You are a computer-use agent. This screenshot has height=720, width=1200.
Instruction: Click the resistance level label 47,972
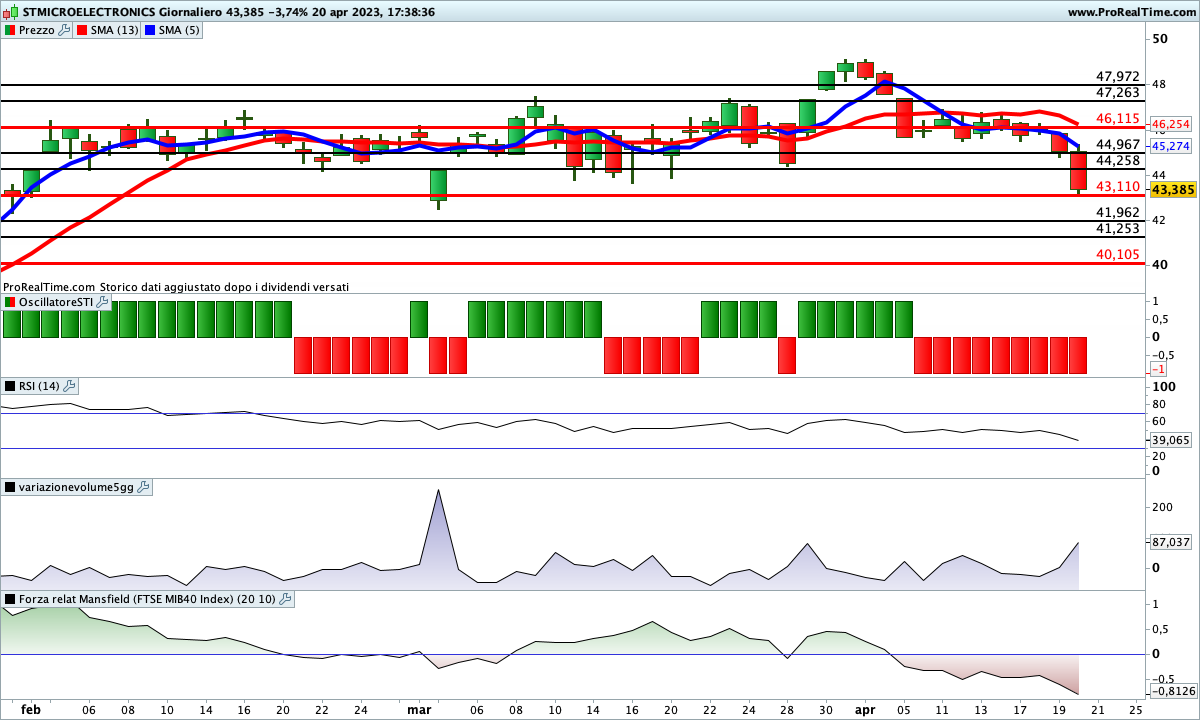[x=1118, y=76]
